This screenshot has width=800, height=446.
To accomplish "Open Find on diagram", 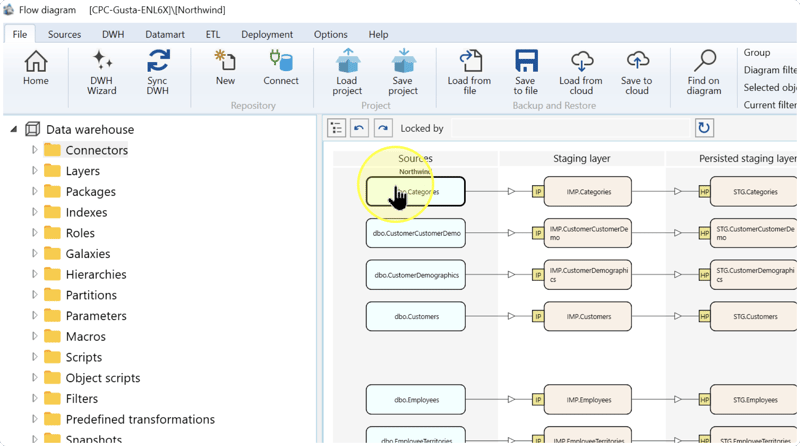I will pos(704,72).
